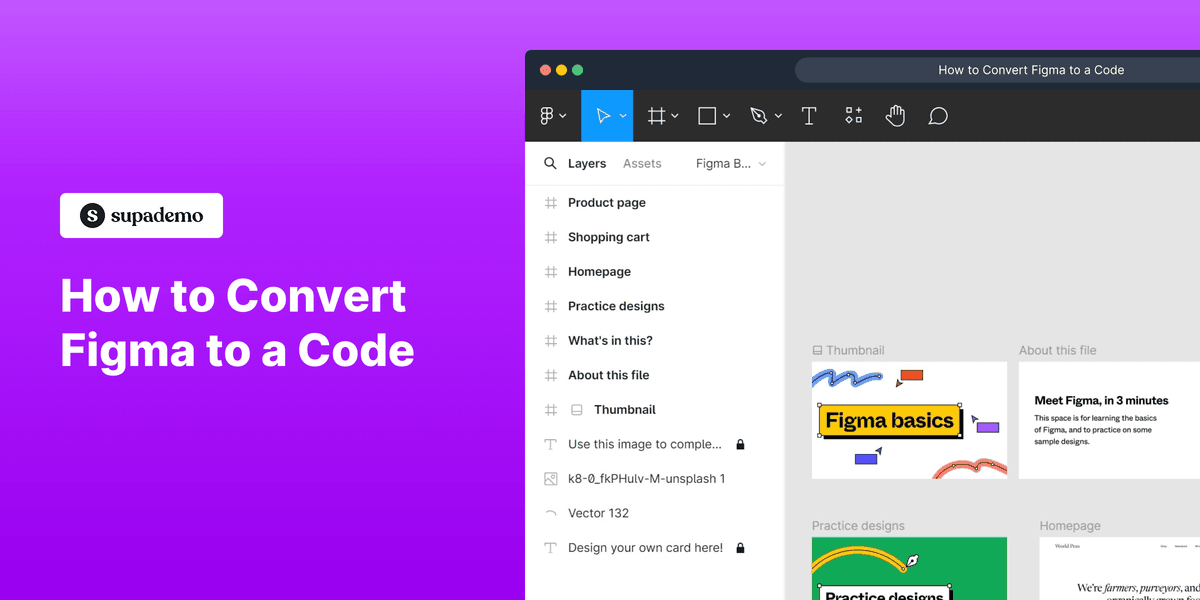Select the Pen tool
The width and height of the screenshot is (1200, 600).
(759, 115)
